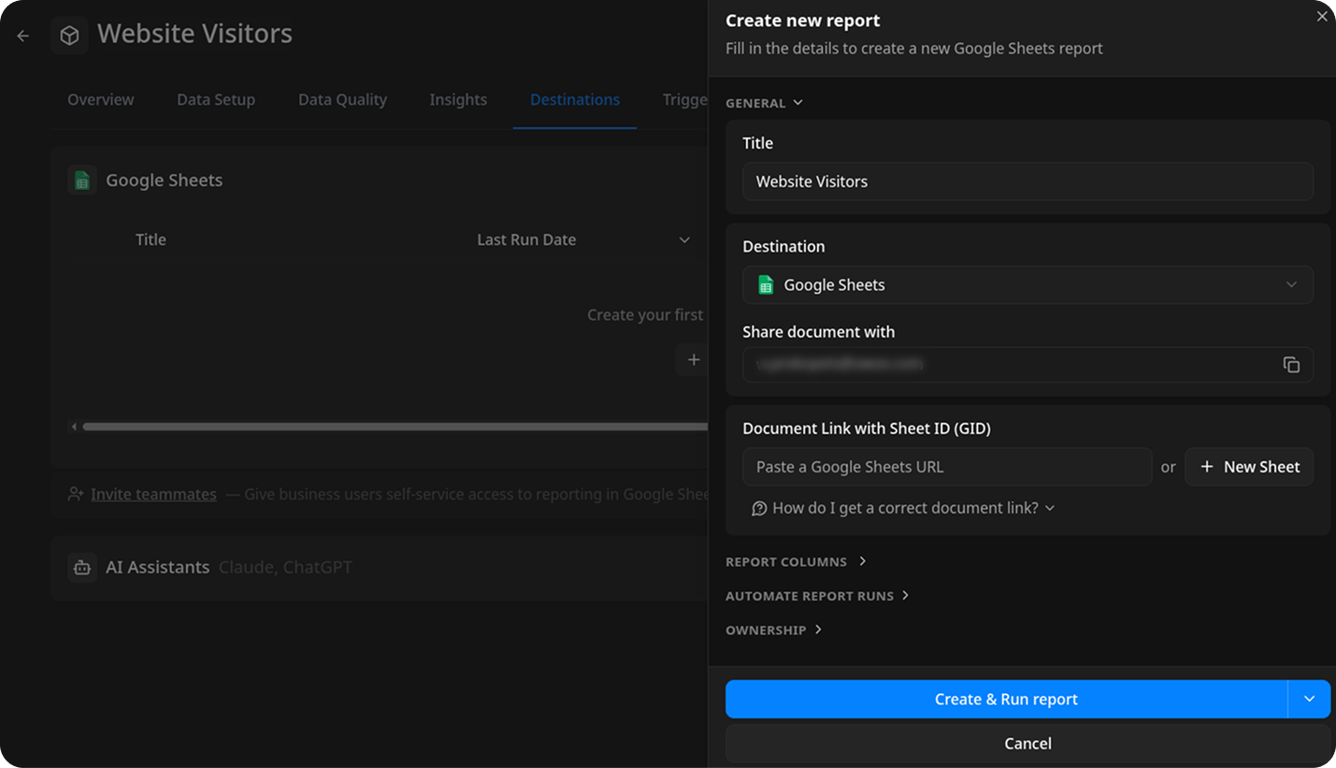Open the Invite teammates link
The width and height of the screenshot is (1336, 768).
tap(154, 494)
